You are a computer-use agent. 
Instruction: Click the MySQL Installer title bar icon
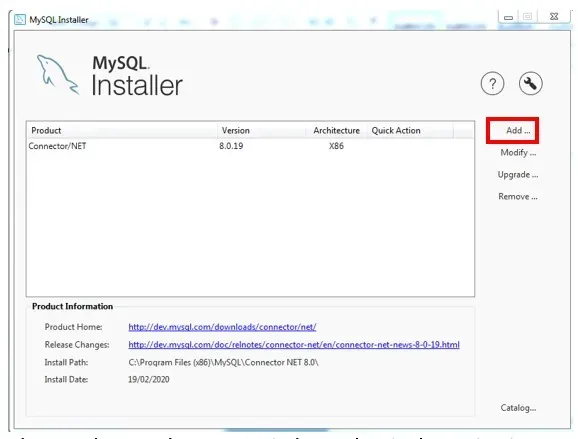coord(20,19)
